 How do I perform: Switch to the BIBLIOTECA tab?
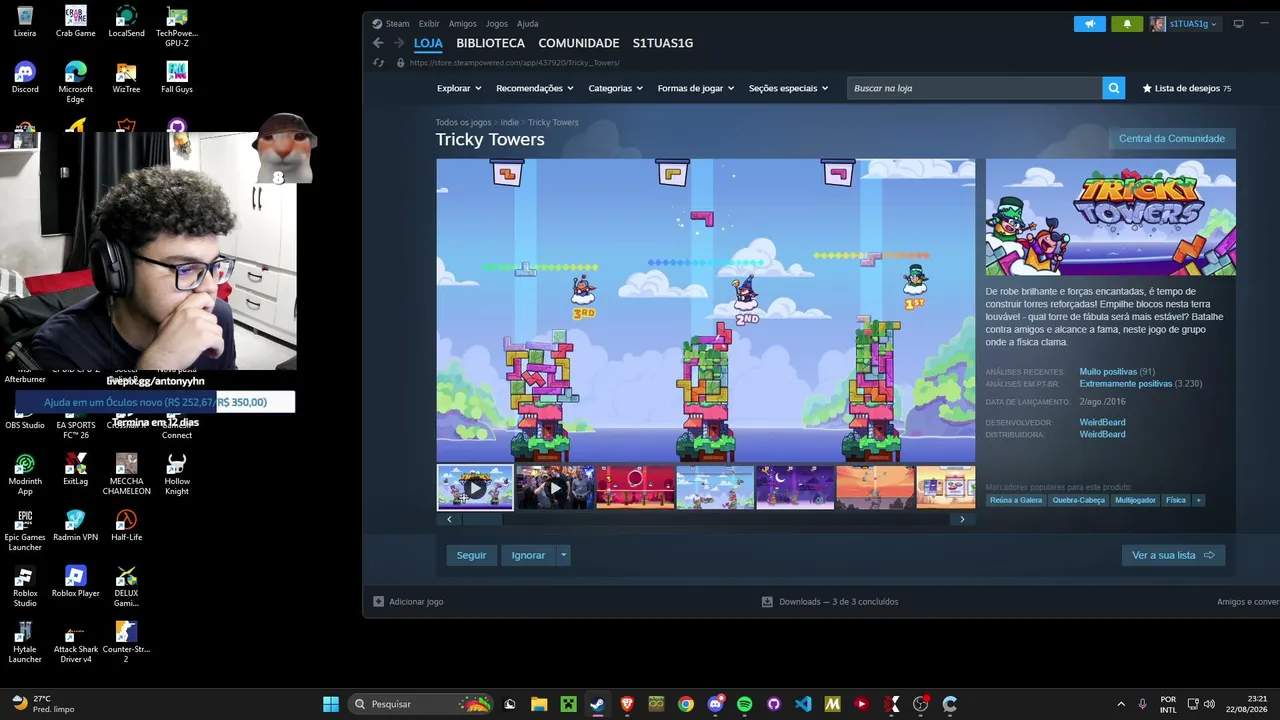tap(490, 43)
